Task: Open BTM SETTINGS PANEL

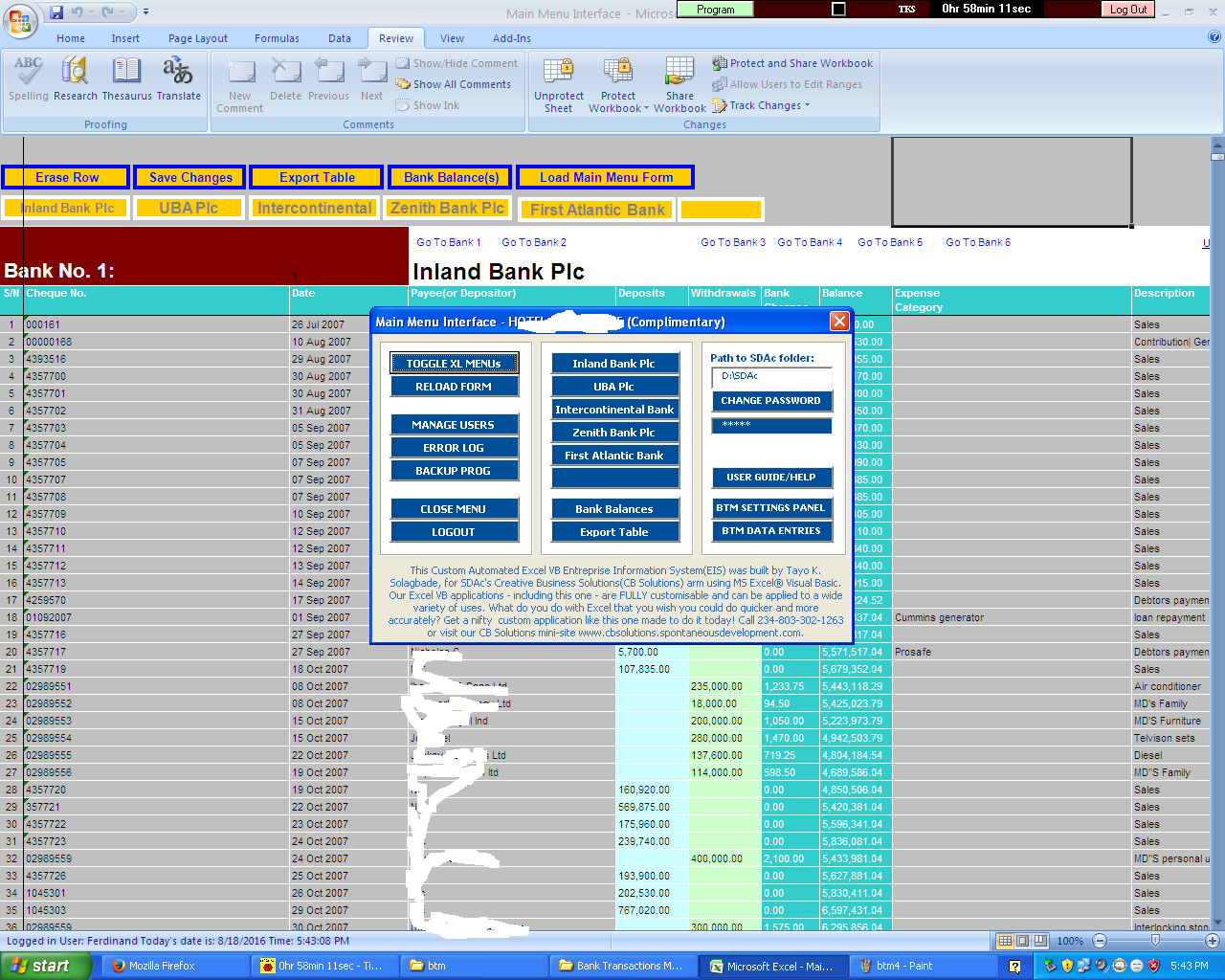Action: pyautogui.click(x=771, y=508)
